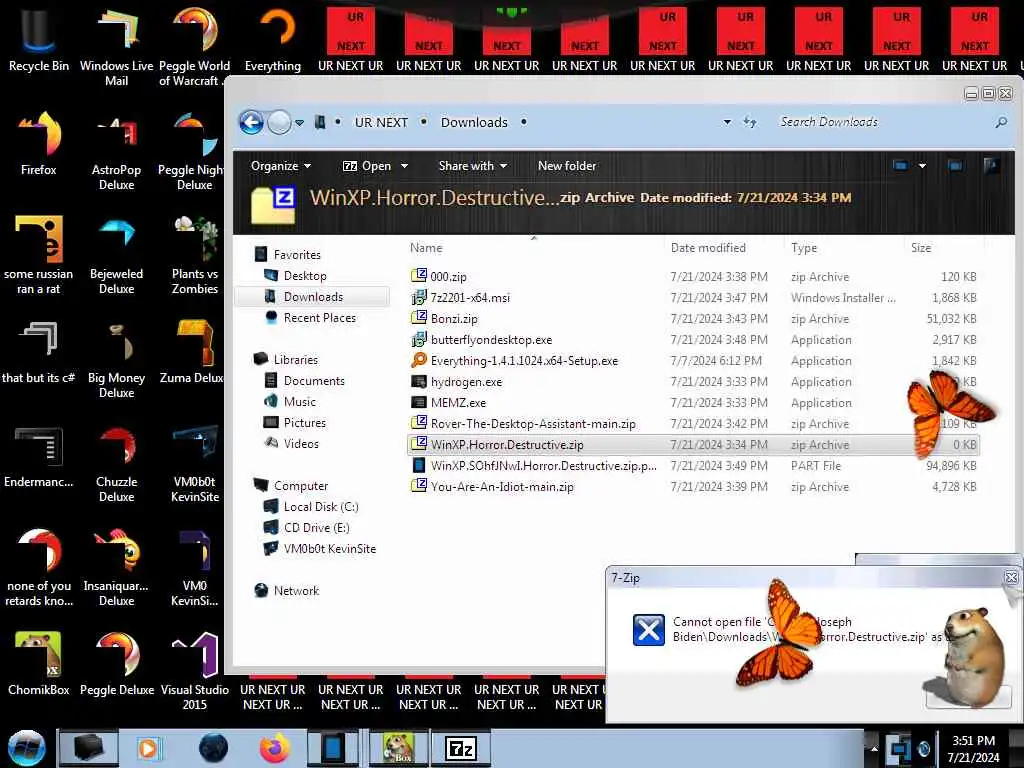Sort by Type column header
The width and height of the screenshot is (1024, 768).
[x=804, y=248]
